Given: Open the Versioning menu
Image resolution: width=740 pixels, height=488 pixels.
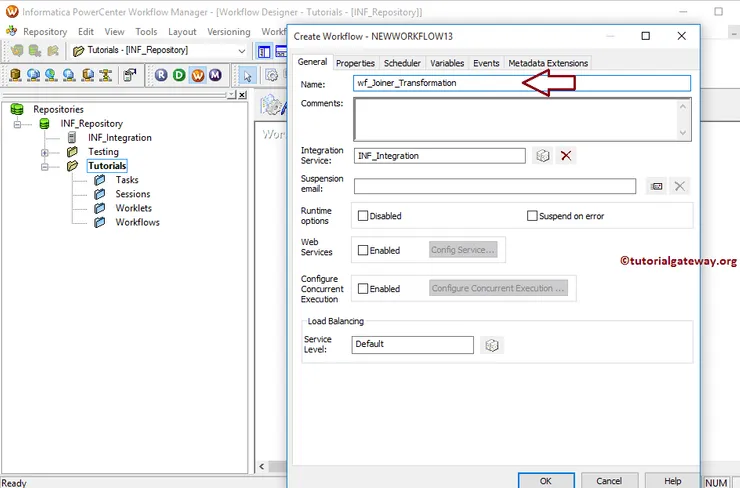Looking at the screenshot, I should [x=228, y=32].
